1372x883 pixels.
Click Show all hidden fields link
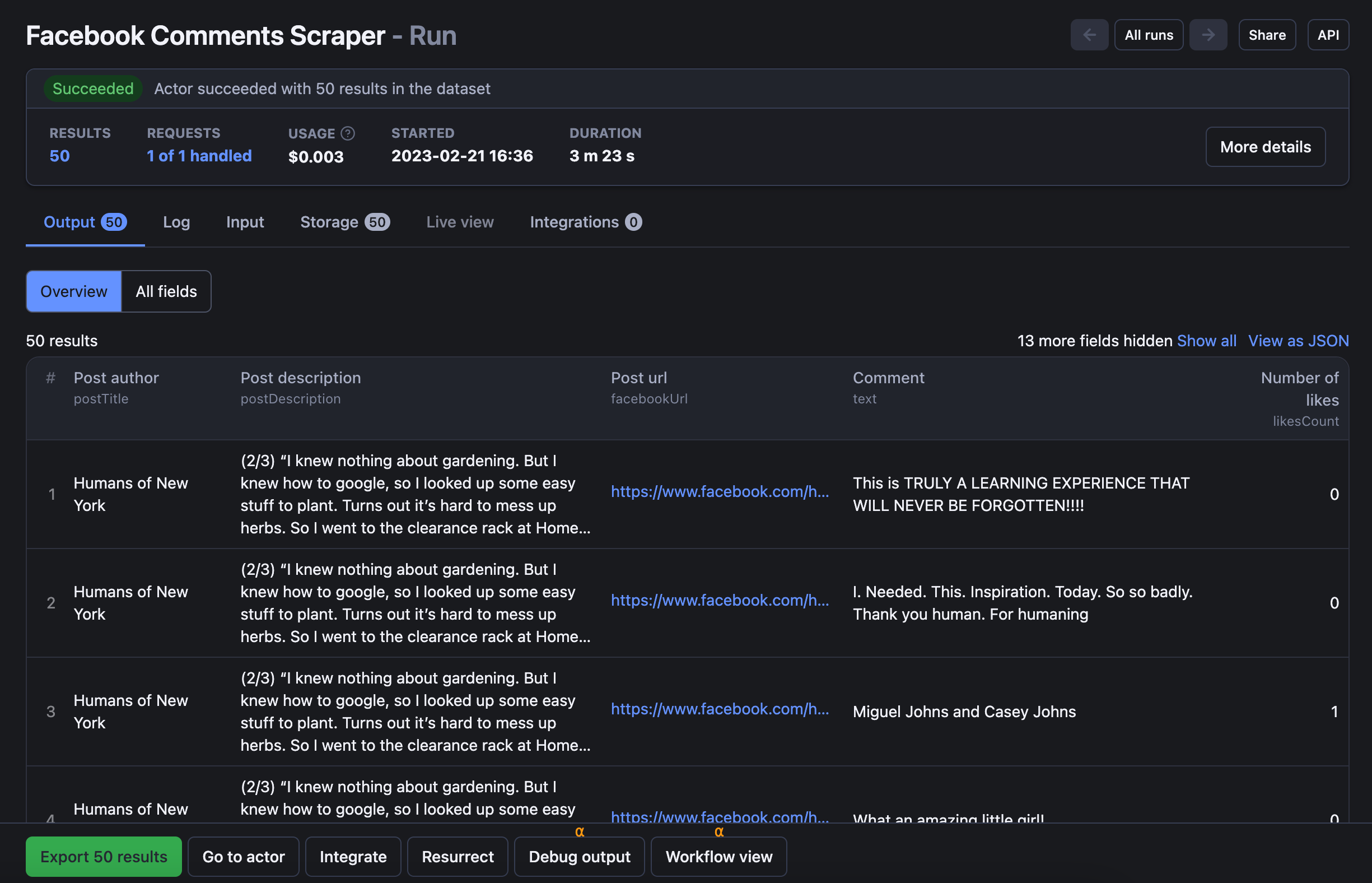1206,341
